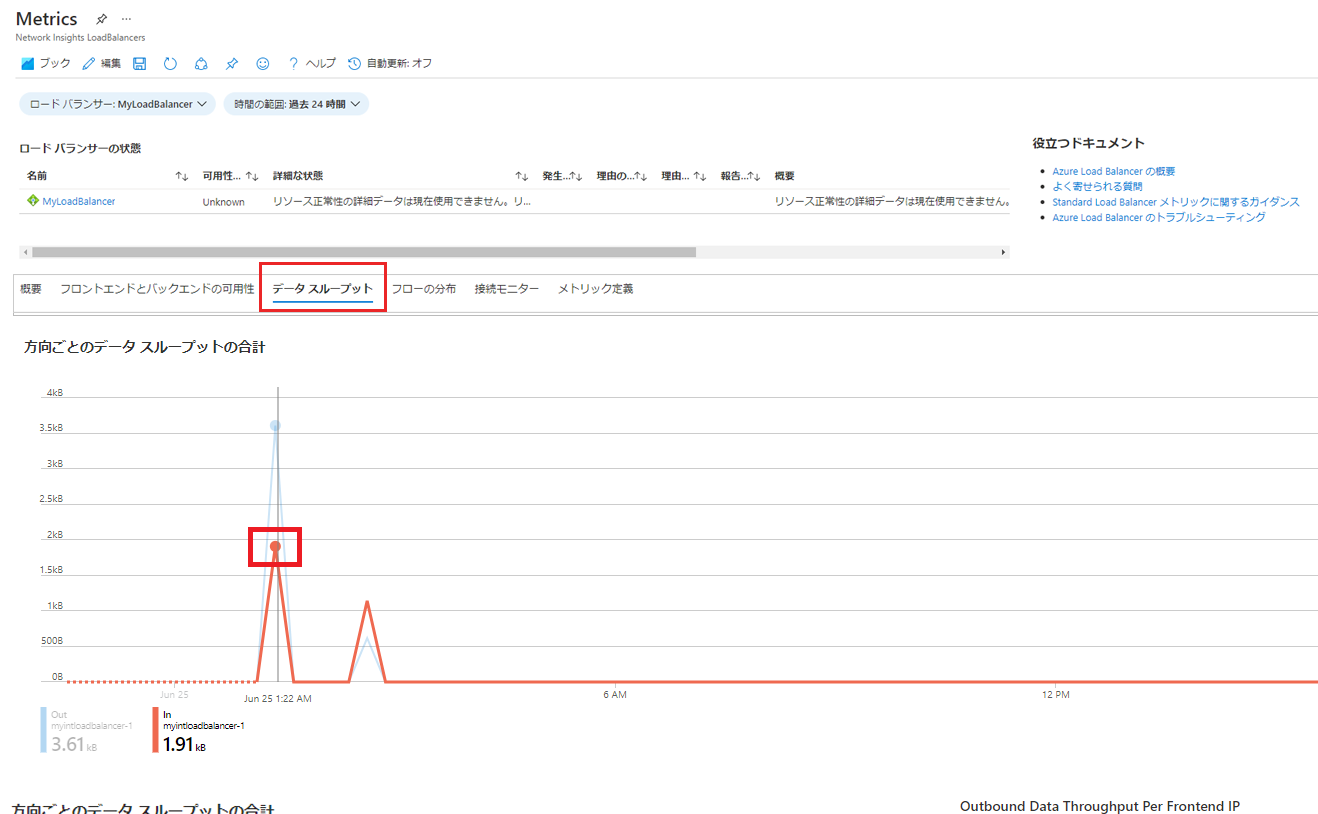Select the データ スループット tab
The height and width of the screenshot is (814, 1318).
(322, 289)
